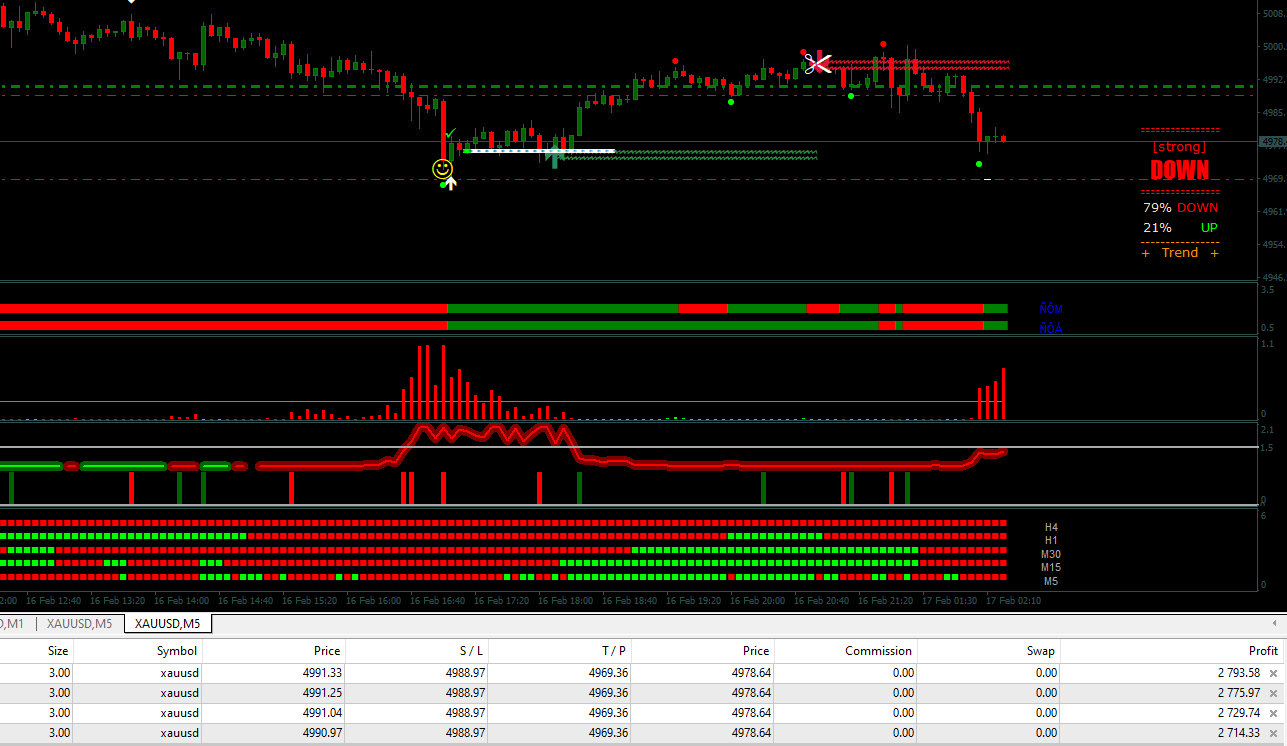Click the green checkmark above the smiley marker
The width and height of the screenshot is (1287, 746).
point(450,133)
